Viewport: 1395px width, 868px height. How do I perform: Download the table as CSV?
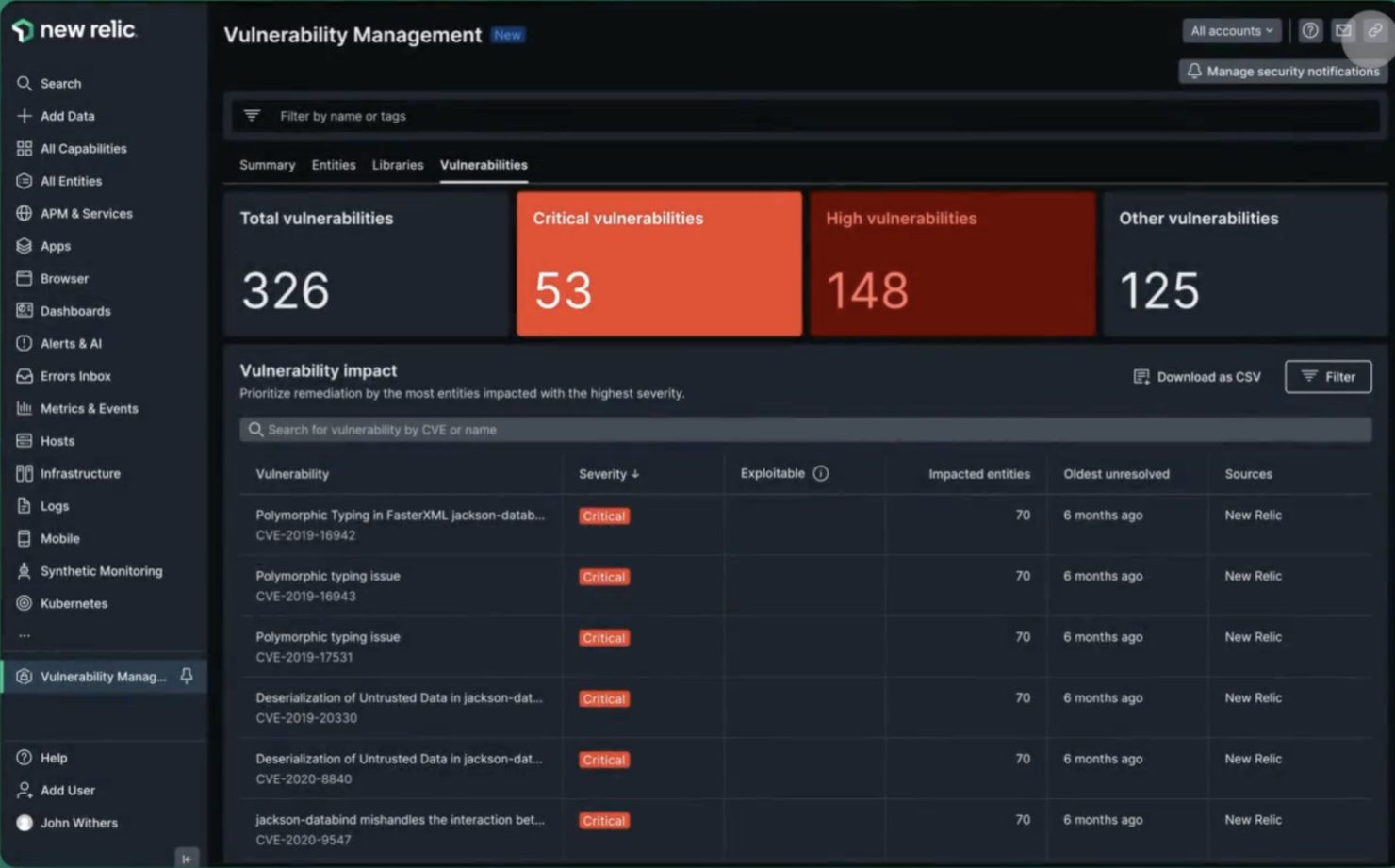point(1197,376)
